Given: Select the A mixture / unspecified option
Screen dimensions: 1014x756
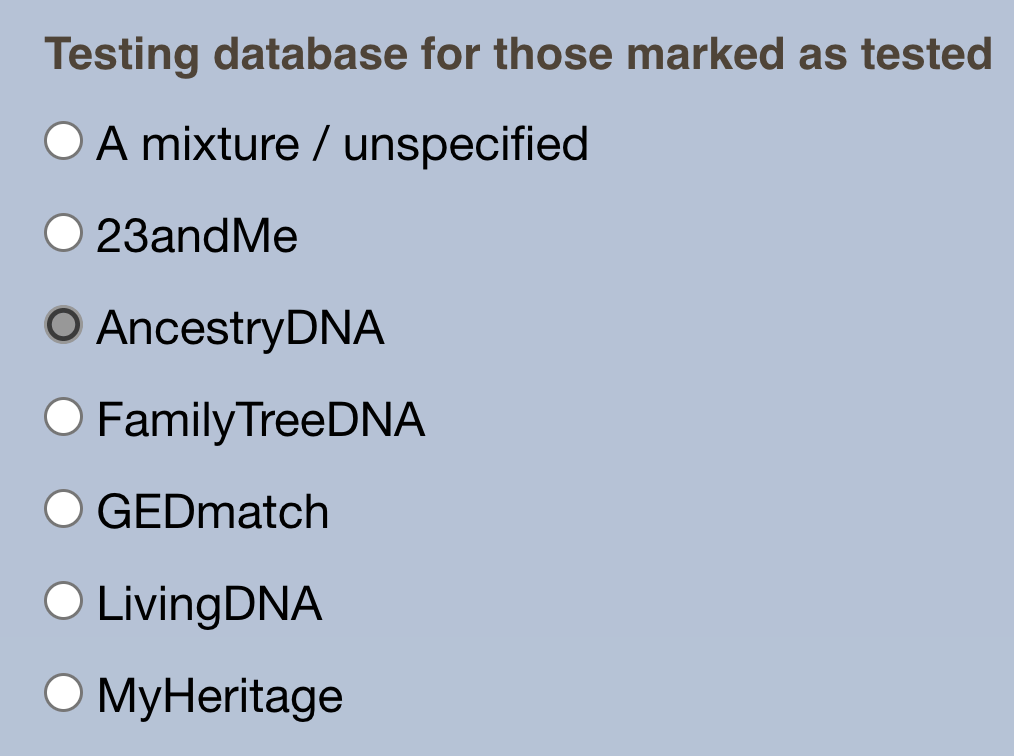Looking at the screenshot, I should [x=63, y=143].
